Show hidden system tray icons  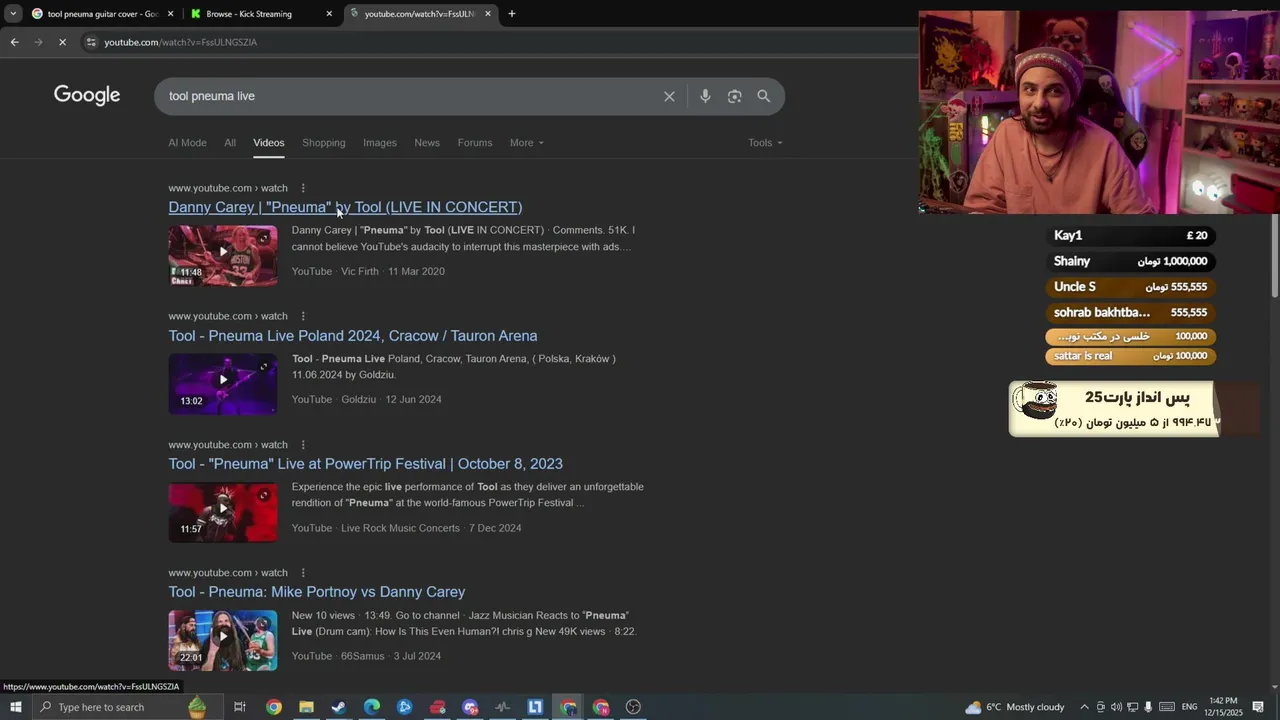click(x=1084, y=707)
